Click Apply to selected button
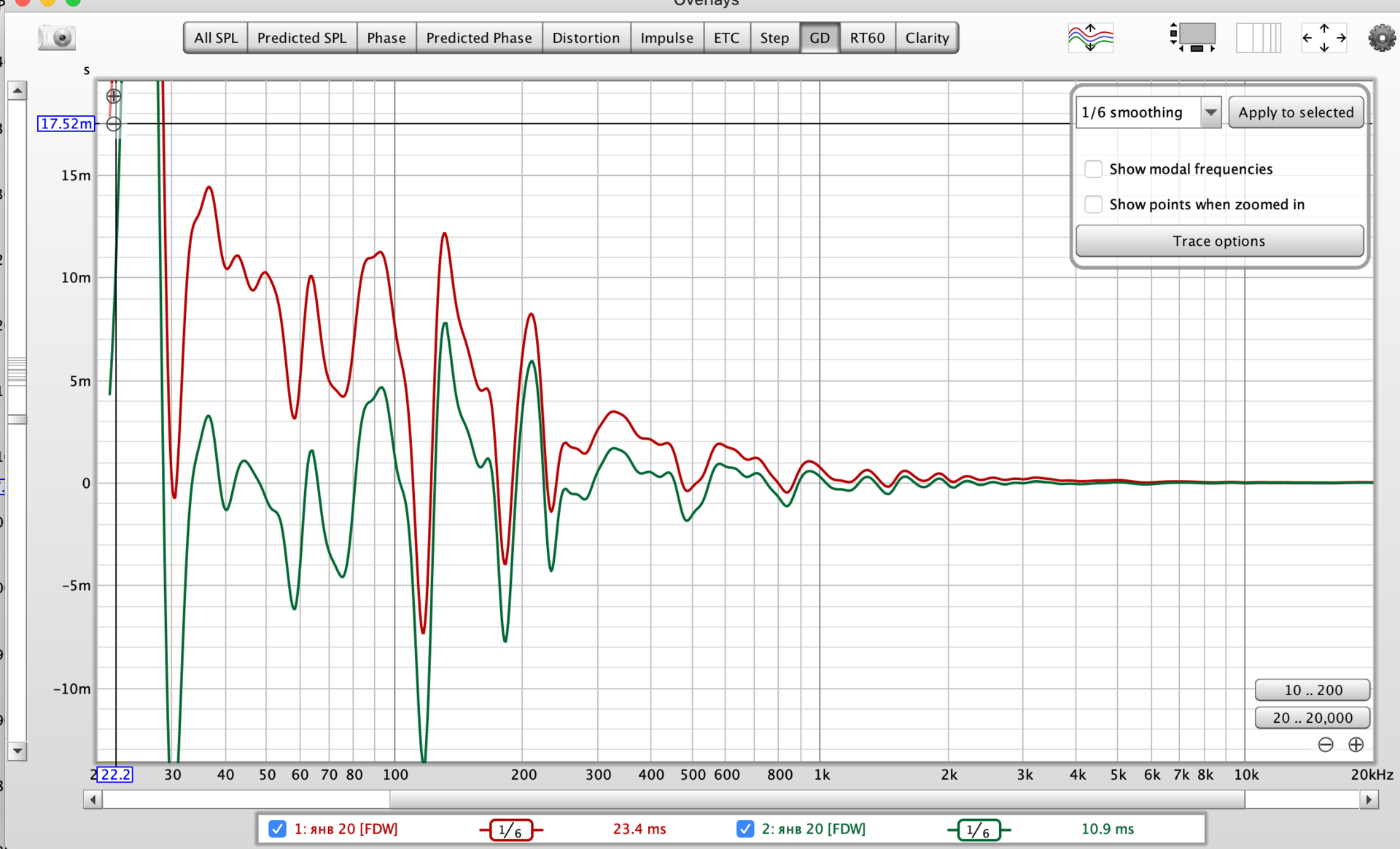The width and height of the screenshot is (1400, 849). [1296, 112]
